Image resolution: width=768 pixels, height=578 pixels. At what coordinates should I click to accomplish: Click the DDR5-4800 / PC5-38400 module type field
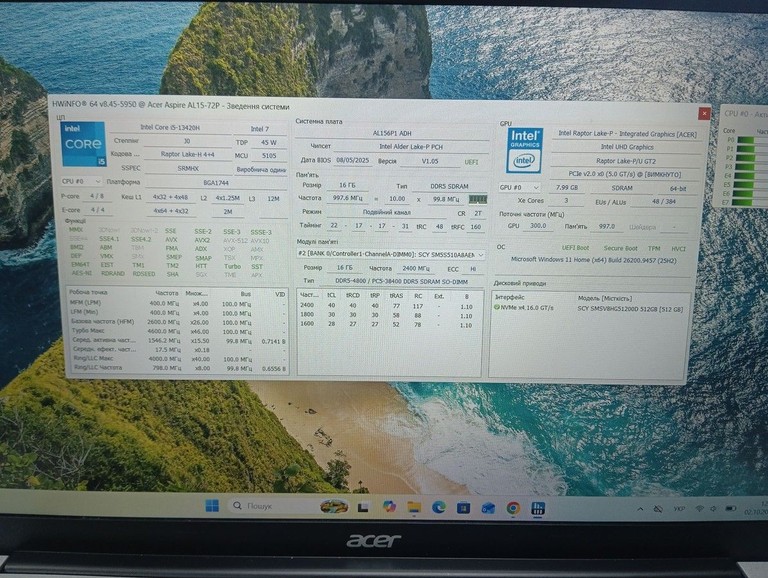(x=402, y=282)
